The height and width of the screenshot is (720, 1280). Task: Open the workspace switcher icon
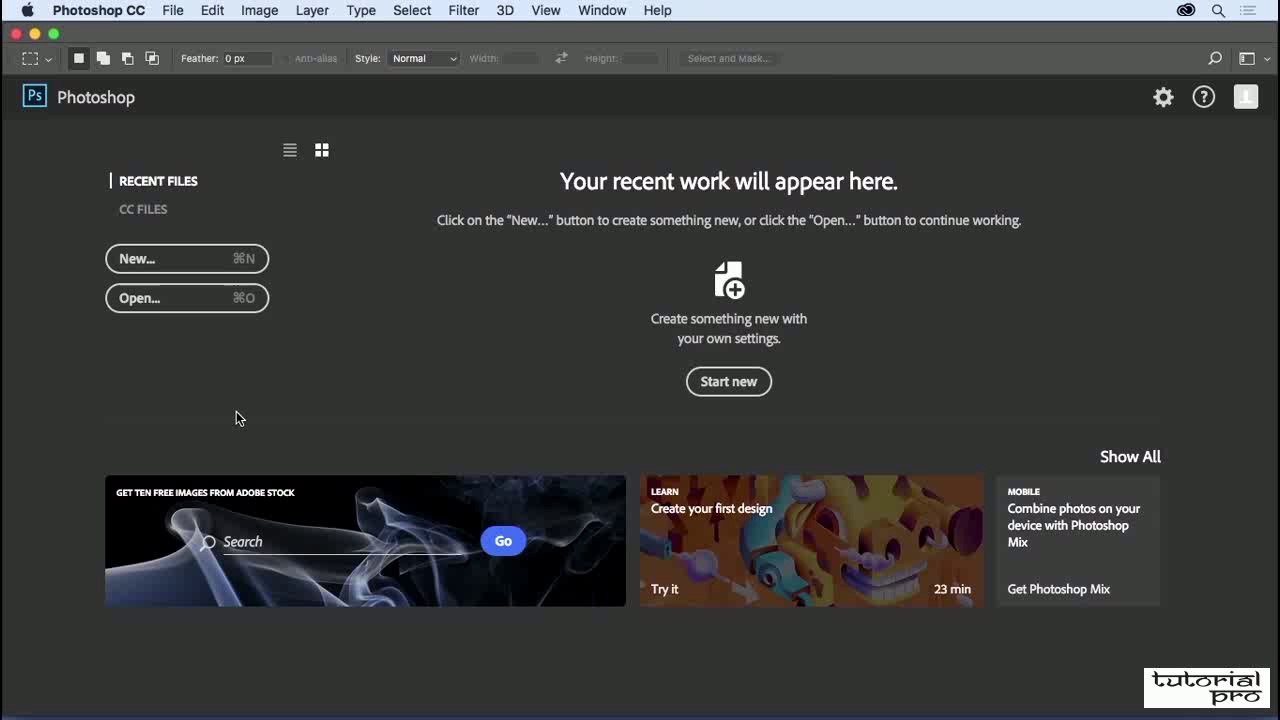1247,59
